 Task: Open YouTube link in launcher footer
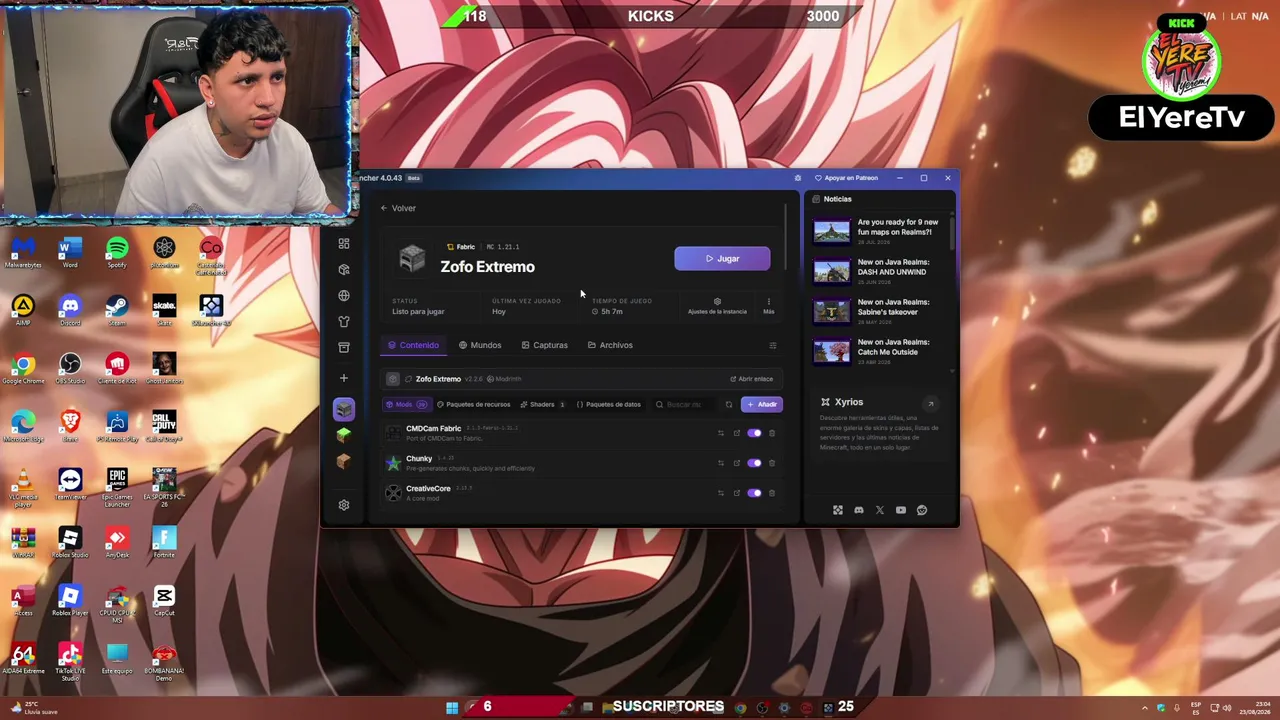pyautogui.click(x=901, y=510)
